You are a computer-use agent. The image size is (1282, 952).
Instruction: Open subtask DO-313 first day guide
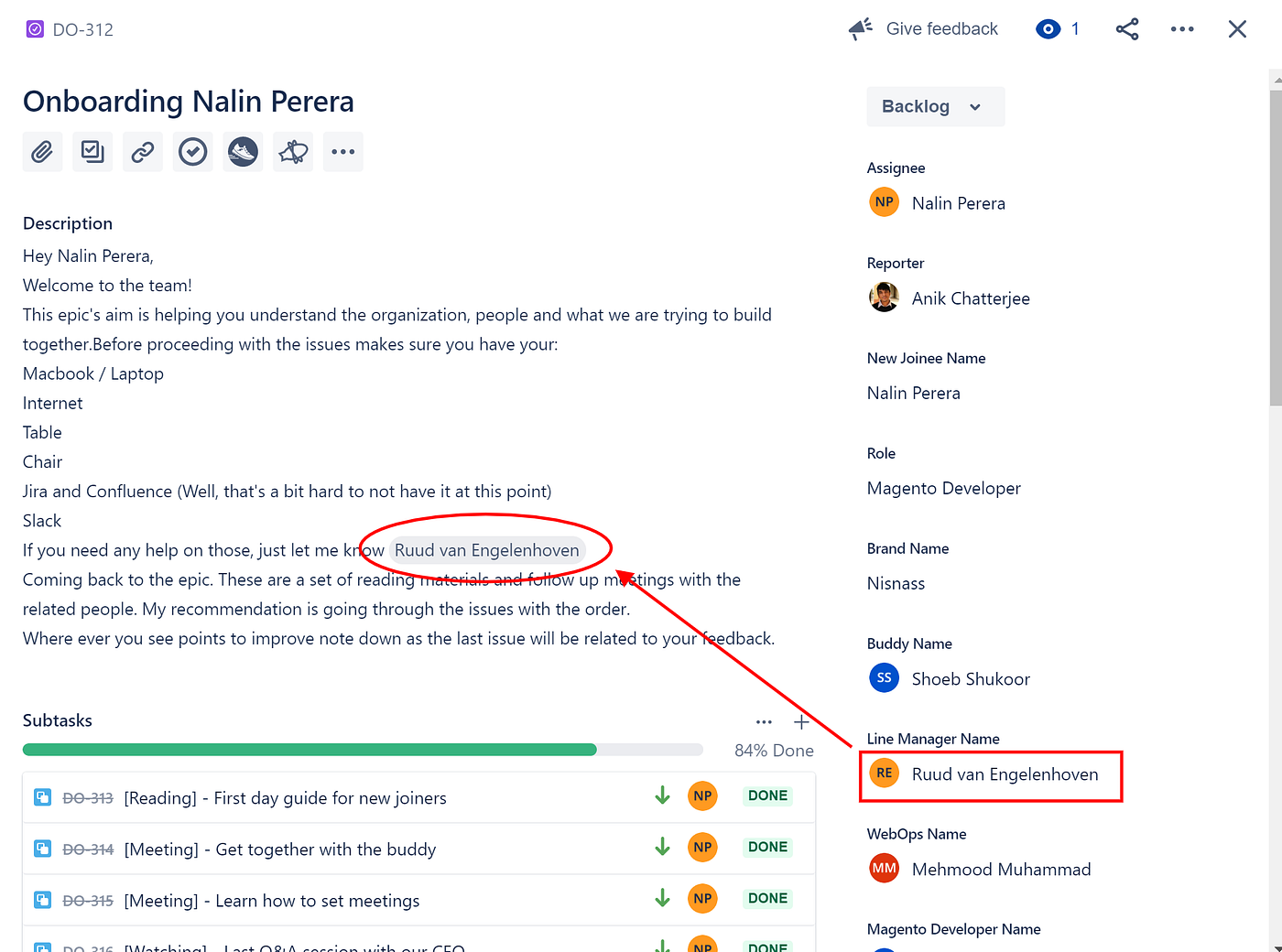(x=284, y=797)
